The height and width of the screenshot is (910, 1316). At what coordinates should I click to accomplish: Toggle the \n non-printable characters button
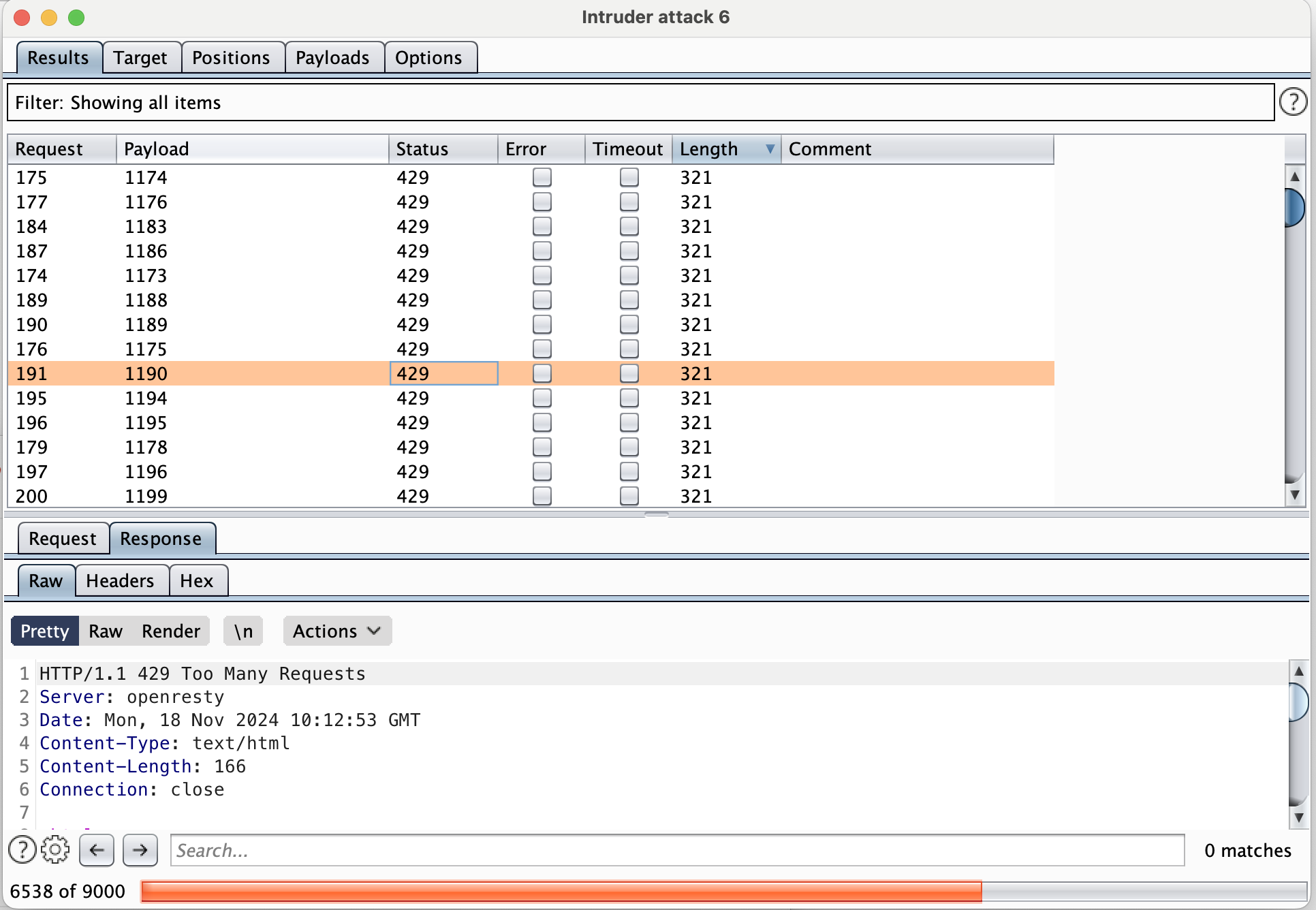(x=243, y=631)
